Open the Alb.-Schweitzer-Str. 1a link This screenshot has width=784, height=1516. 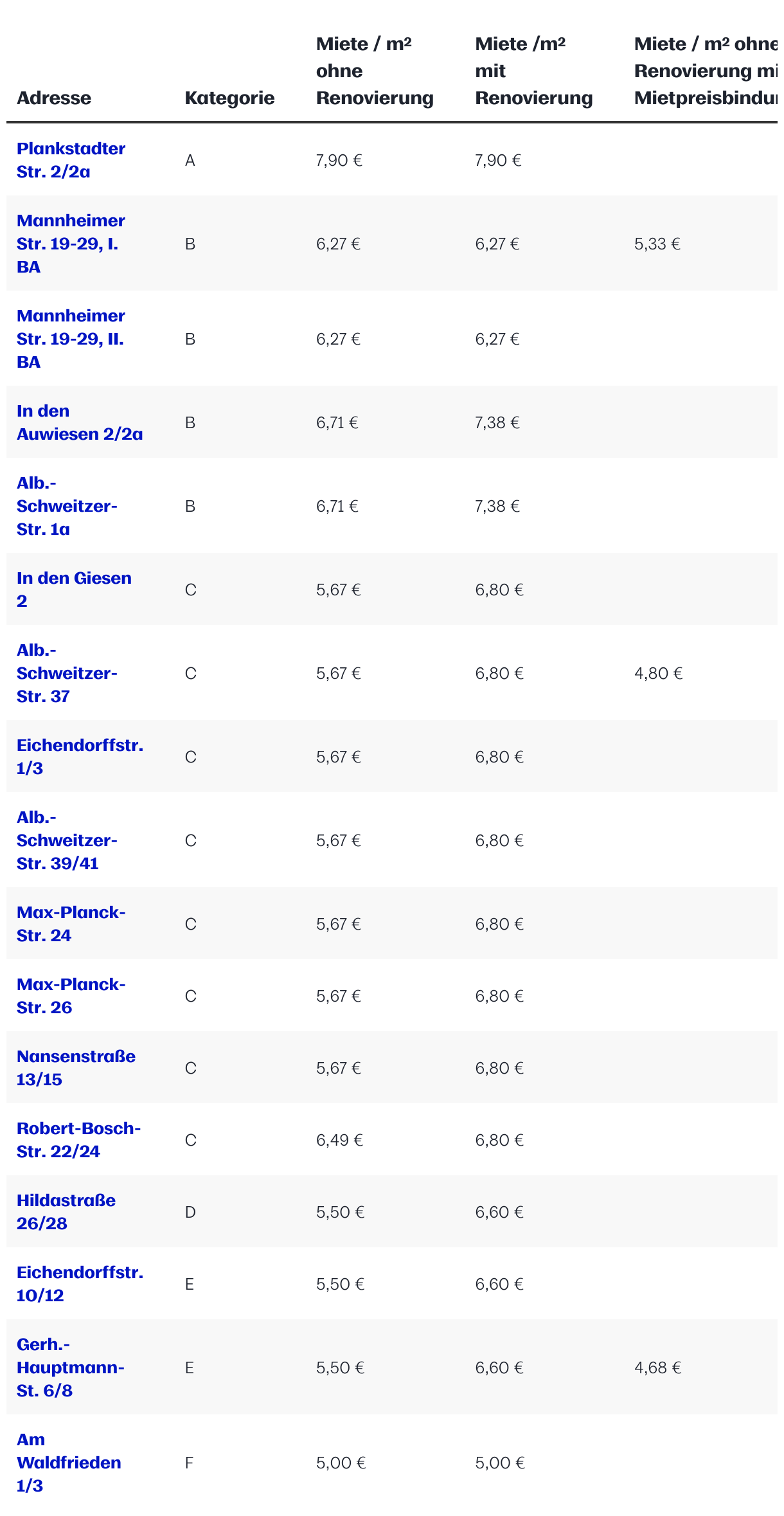click(x=67, y=506)
